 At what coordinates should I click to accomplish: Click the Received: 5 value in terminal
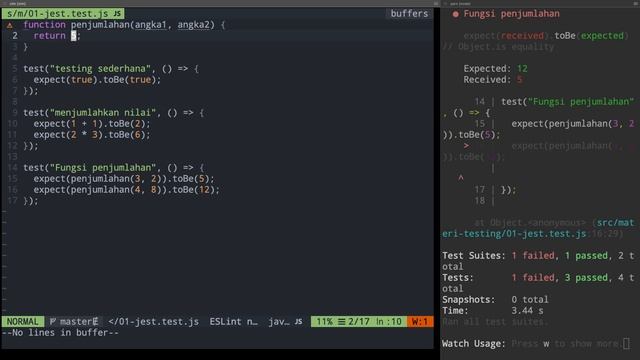point(519,80)
